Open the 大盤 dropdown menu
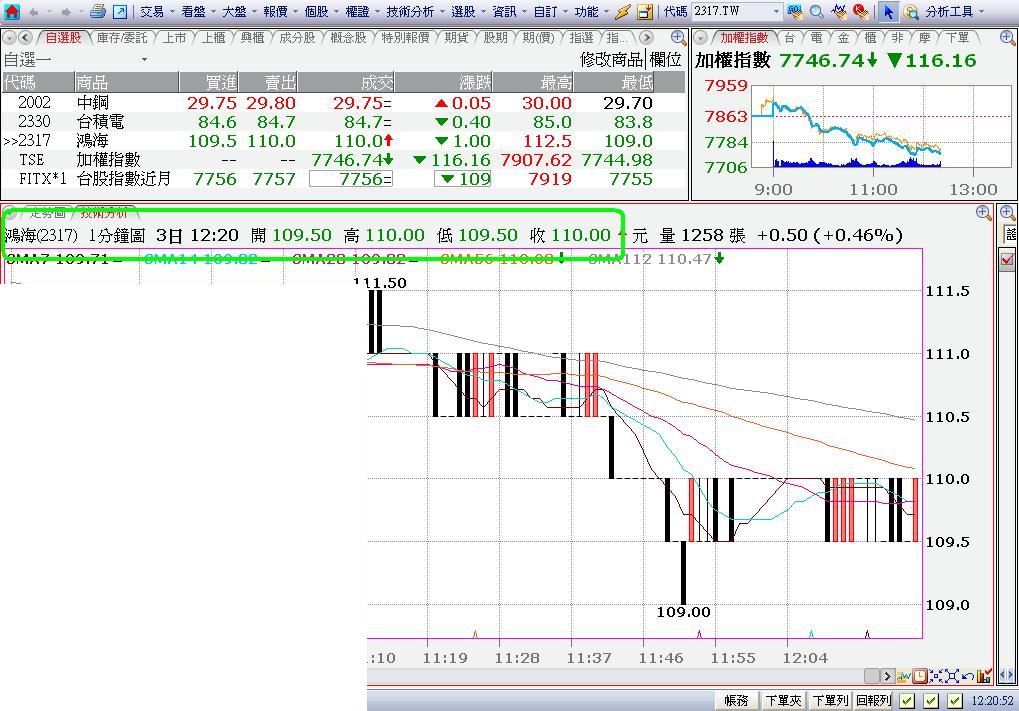The width and height of the screenshot is (1019, 711). 239,12
